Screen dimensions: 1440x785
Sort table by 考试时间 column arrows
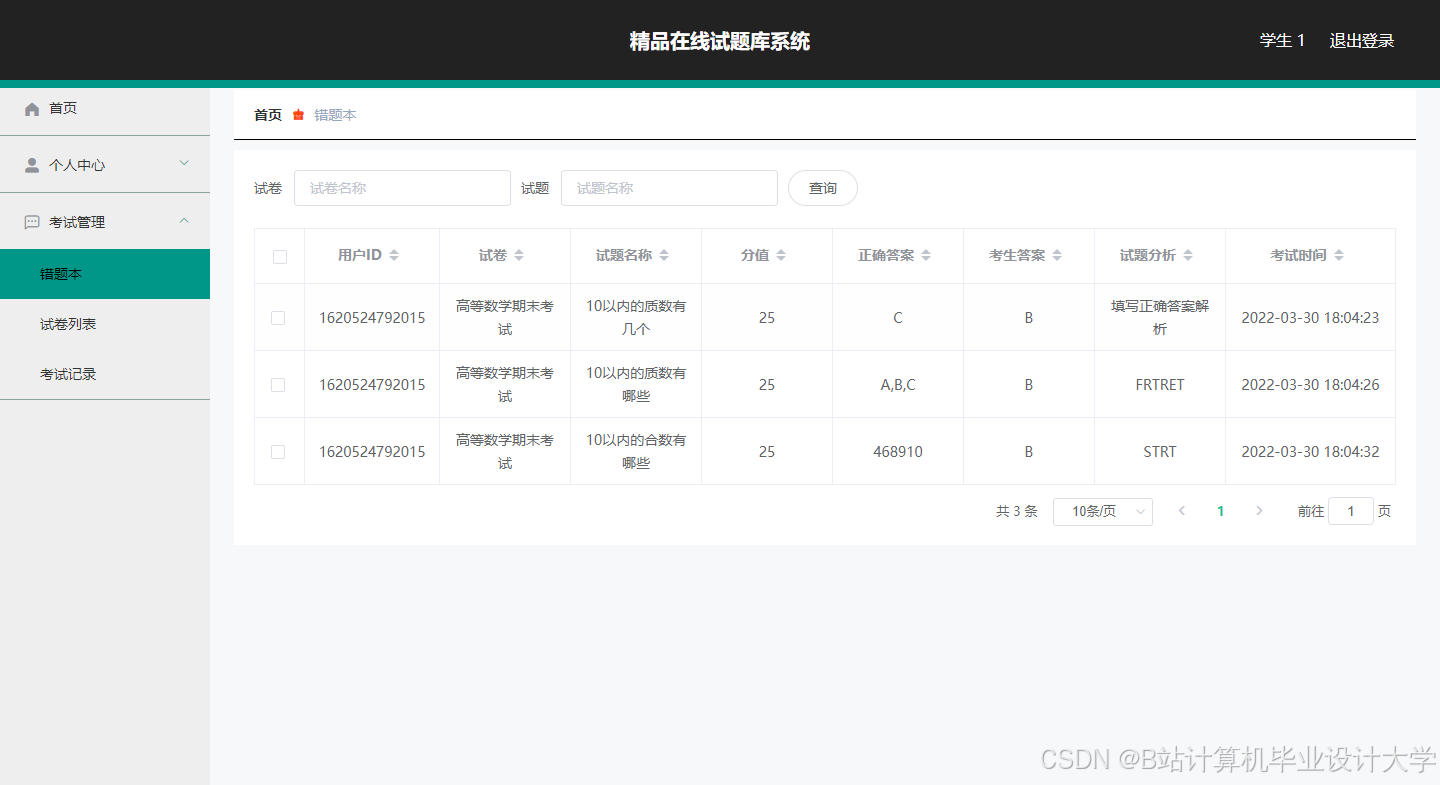(1339, 256)
